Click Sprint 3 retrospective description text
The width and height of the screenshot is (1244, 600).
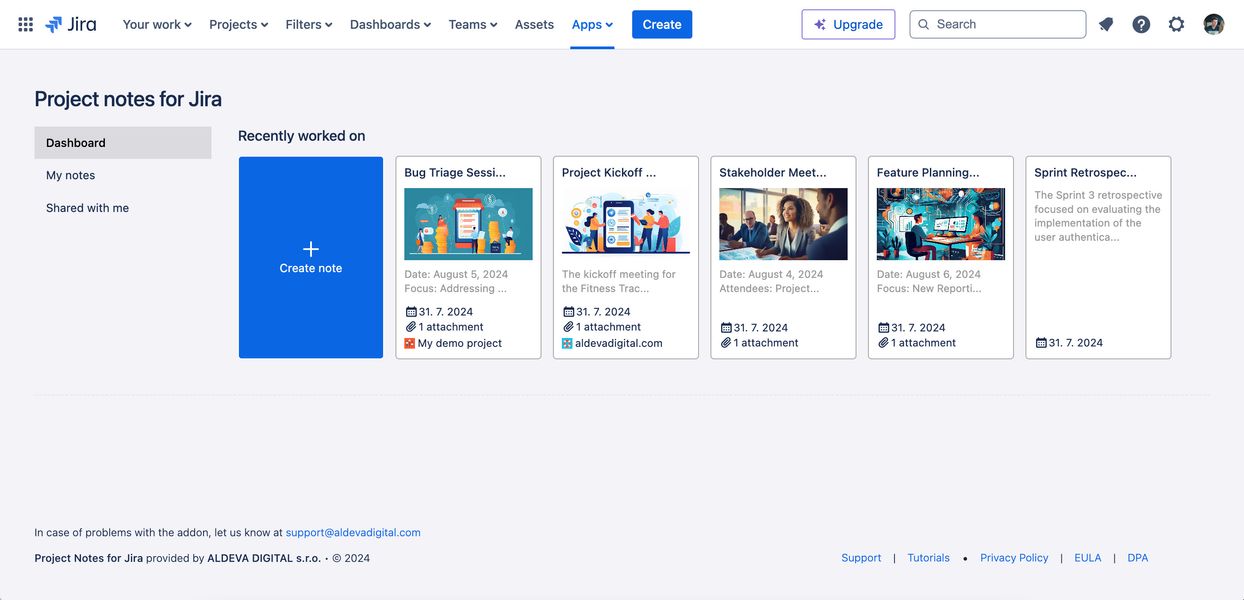[x=1098, y=216]
